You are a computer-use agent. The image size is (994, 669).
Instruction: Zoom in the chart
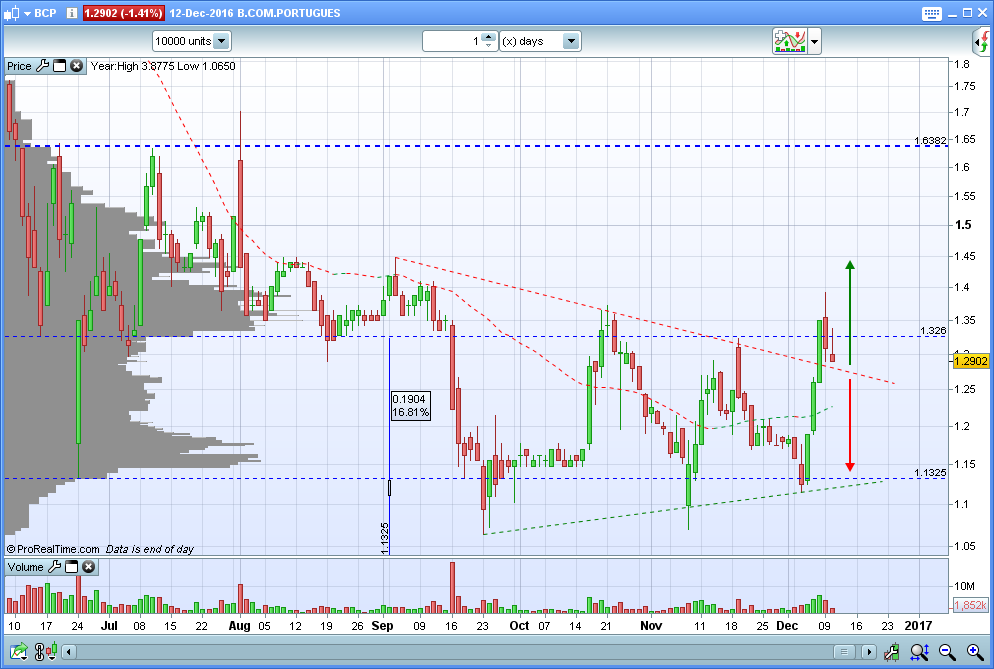pos(976,651)
